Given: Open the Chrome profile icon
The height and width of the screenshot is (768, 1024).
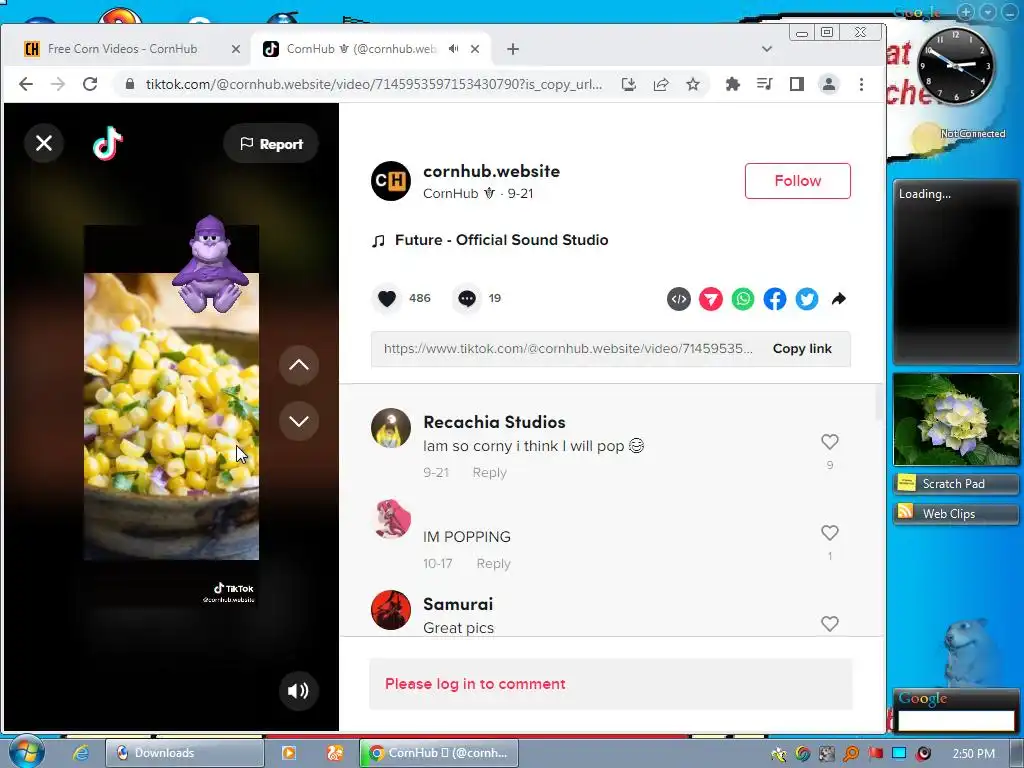Looking at the screenshot, I should [829, 84].
